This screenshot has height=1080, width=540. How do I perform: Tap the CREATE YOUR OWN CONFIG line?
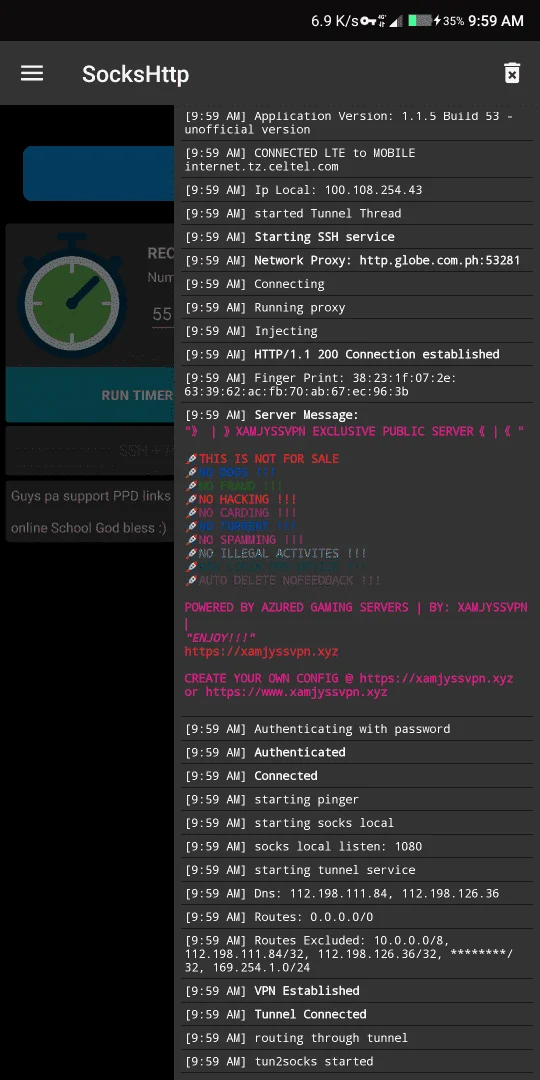(349, 685)
